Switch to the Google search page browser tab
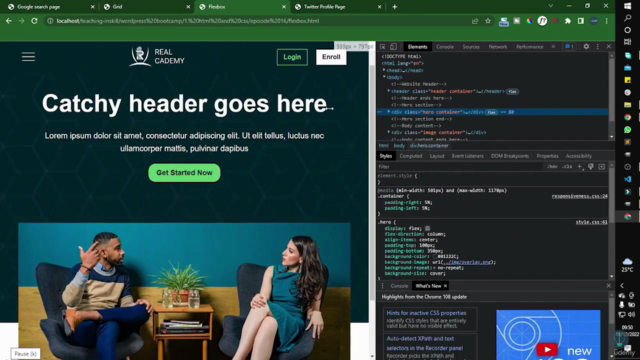The image size is (640, 360). click(51, 7)
